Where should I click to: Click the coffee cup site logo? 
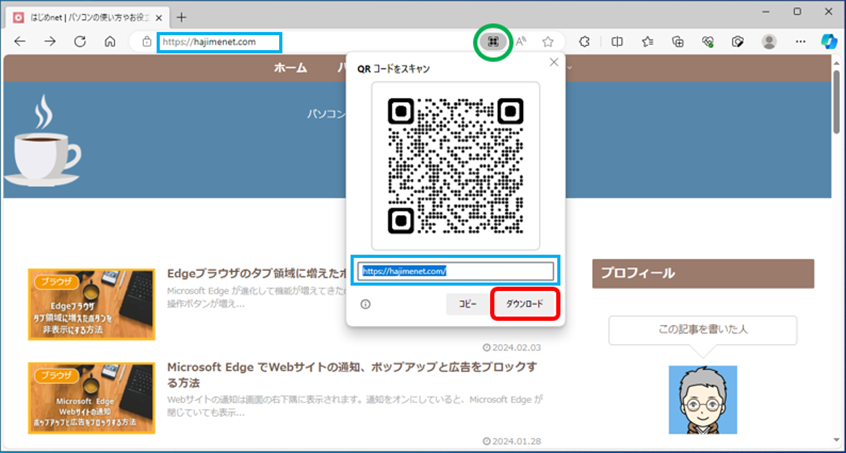click(x=43, y=141)
